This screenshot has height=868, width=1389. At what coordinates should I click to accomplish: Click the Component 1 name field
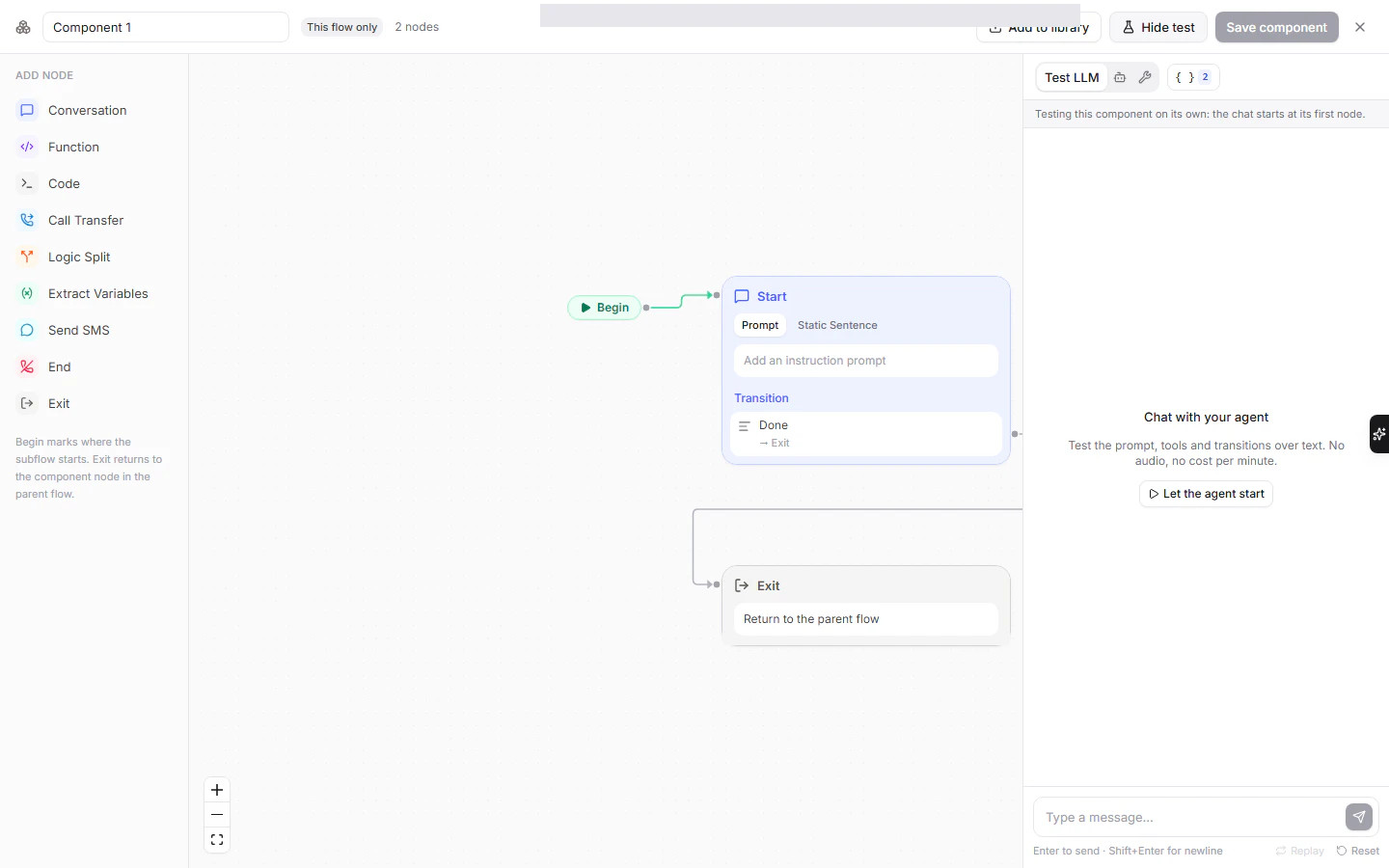click(x=166, y=27)
